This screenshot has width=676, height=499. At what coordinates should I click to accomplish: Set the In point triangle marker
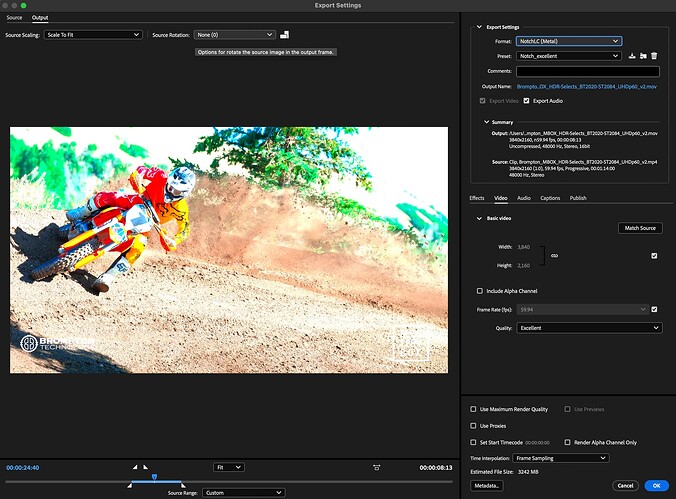click(135, 467)
